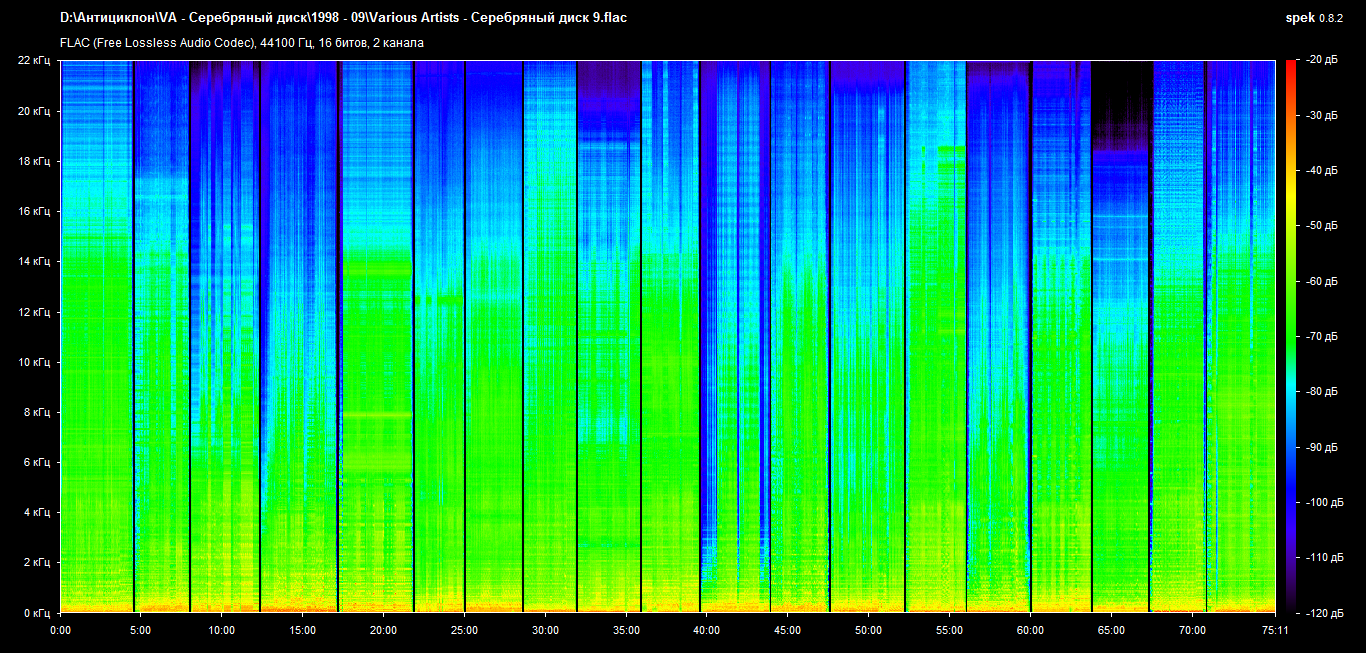Click the 35:00 time axis marker
Screen dimensions: 1366x653
coord(626,630)
